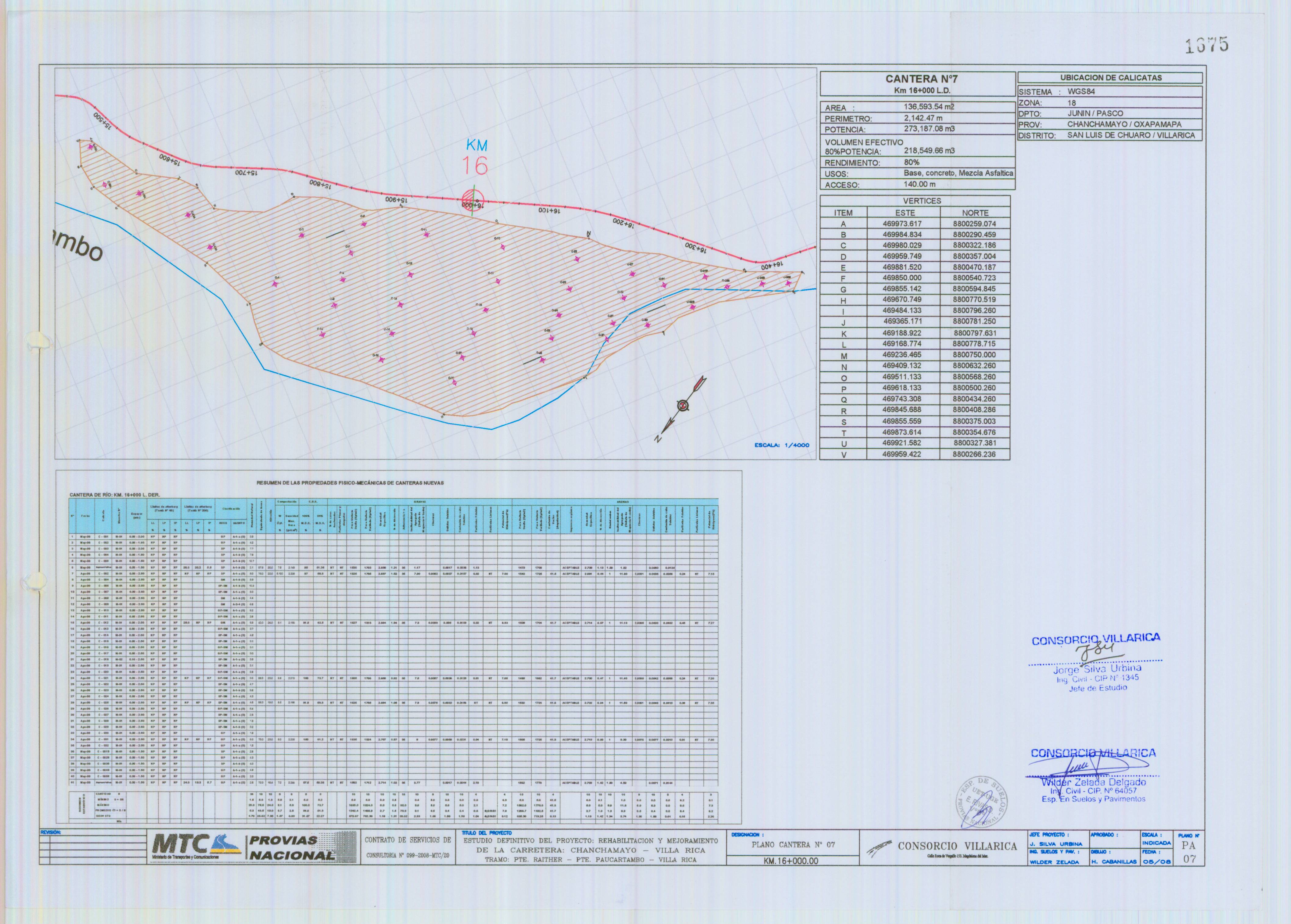Click KM.16+000.00 in title block
Image resolution: width=1291 pixels, height=924 pixels.
point(791,861)
